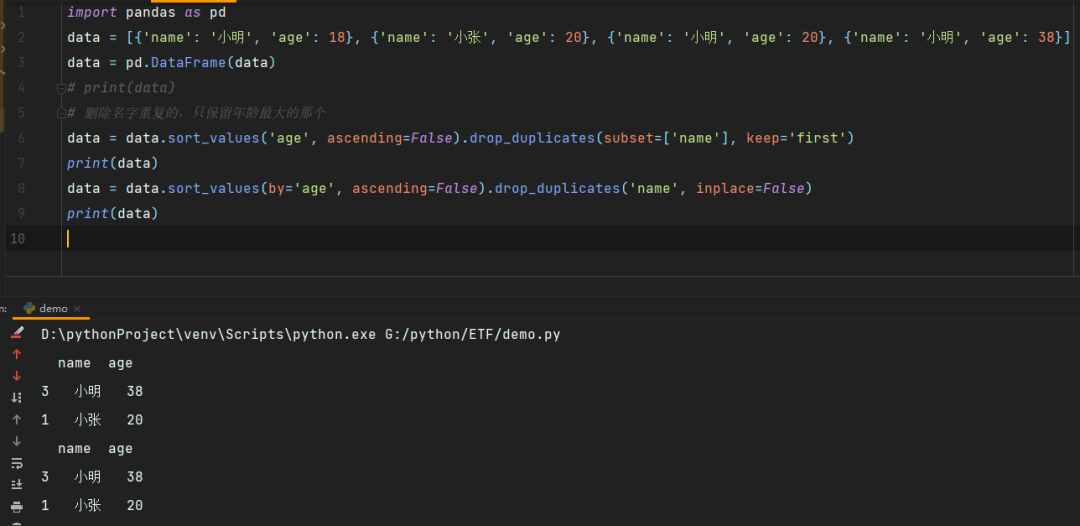
Task: Toggle scroll to end of console output
Action: point(17,485)
